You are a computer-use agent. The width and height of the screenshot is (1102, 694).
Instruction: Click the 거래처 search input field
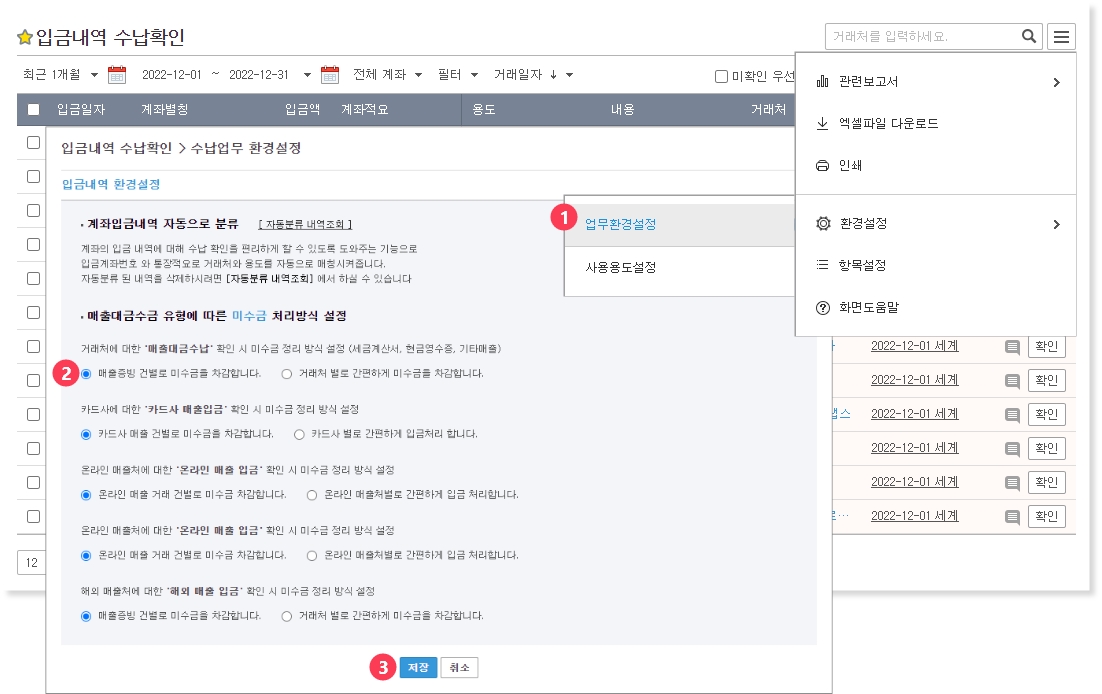[920, 37]
